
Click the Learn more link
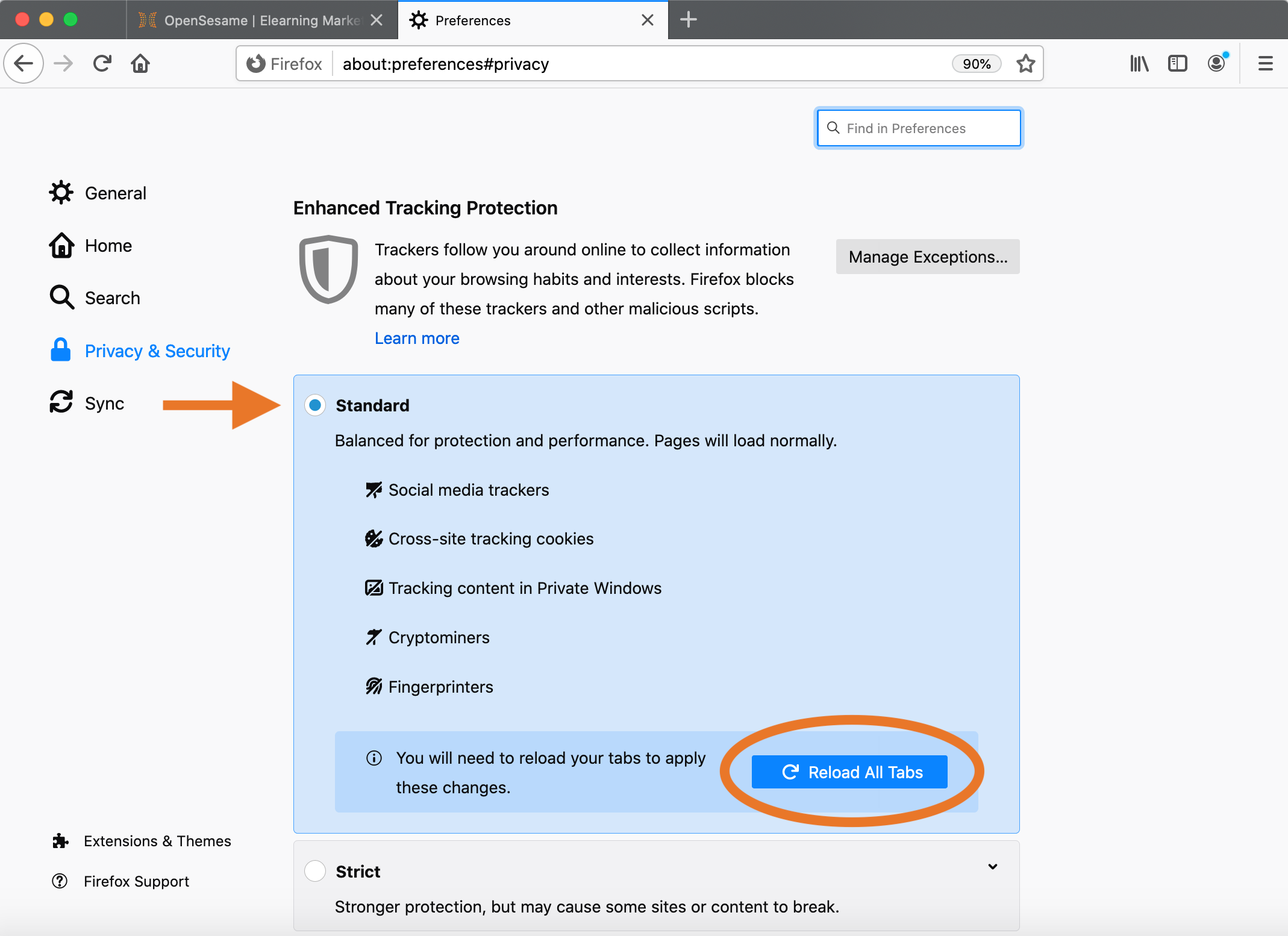[417, 339]
